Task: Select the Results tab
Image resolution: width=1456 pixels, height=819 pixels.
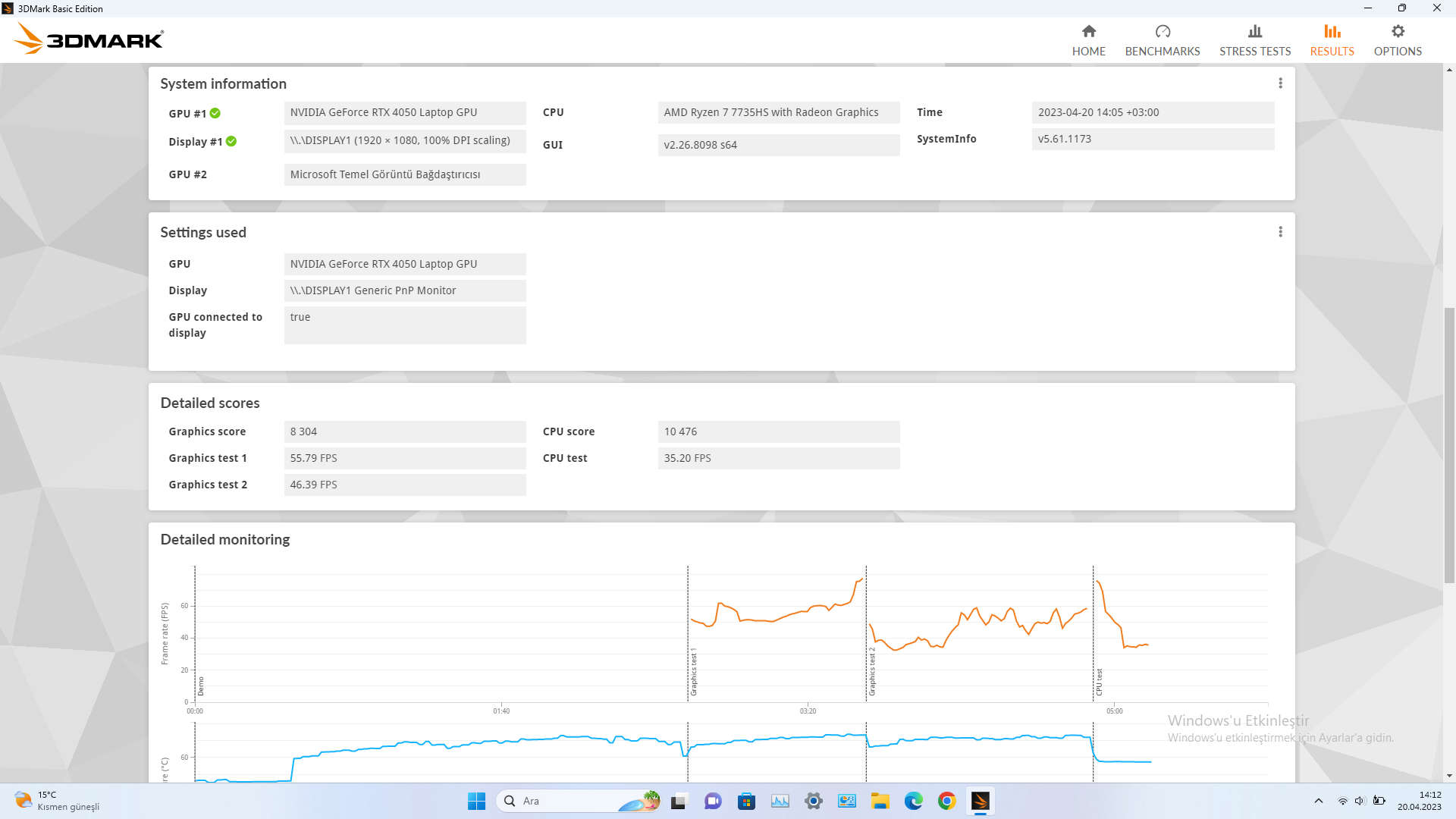Action: pos(1332,39)
